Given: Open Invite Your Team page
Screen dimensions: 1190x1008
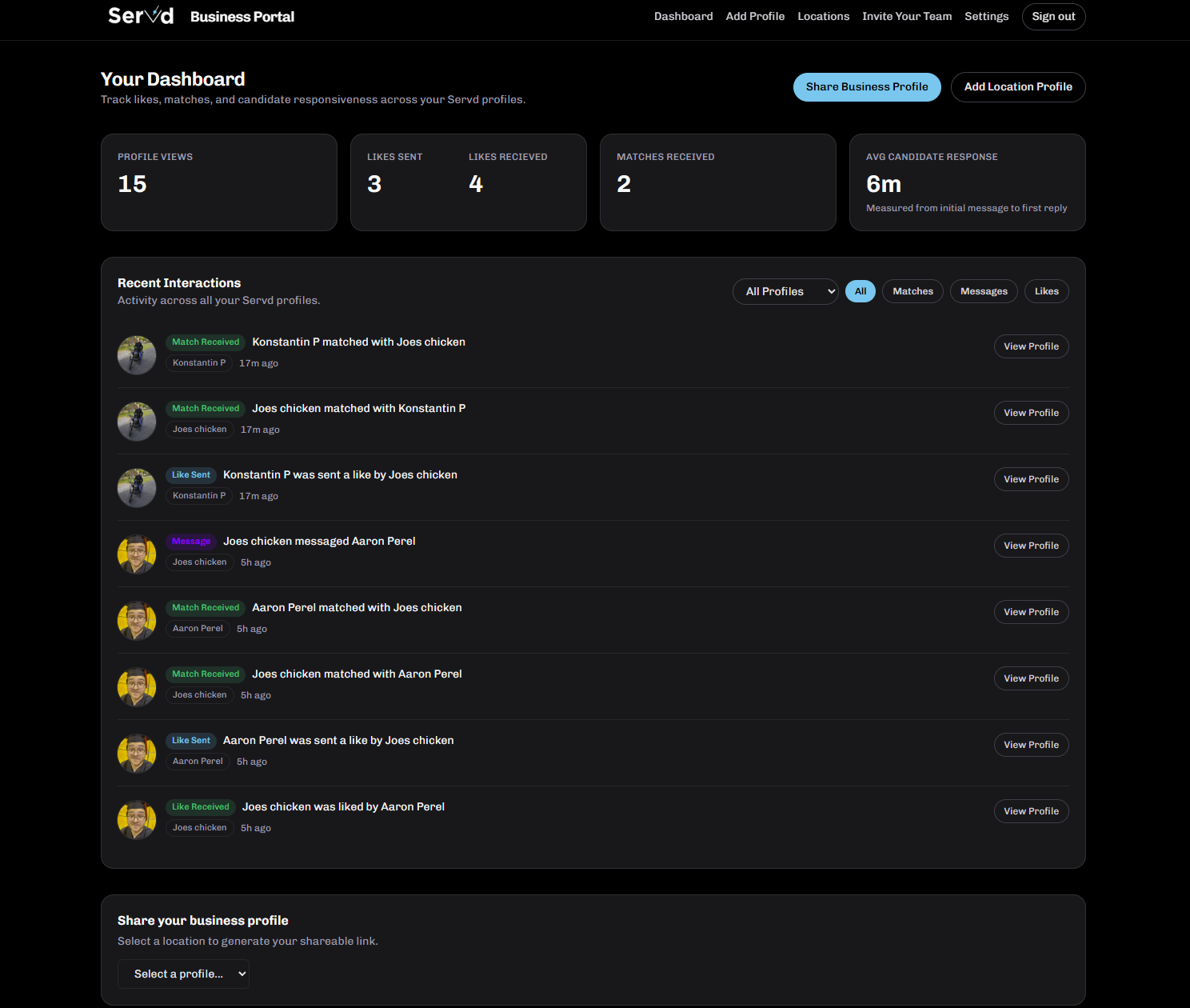Looking at the screenshot, I should (907, 17).
